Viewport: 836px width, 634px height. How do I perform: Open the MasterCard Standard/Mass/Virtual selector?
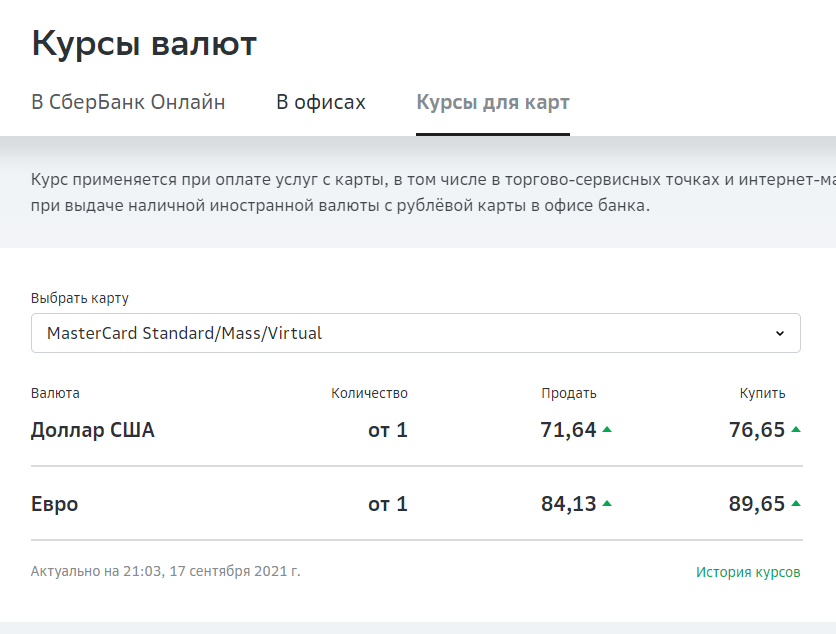(415, 333)
